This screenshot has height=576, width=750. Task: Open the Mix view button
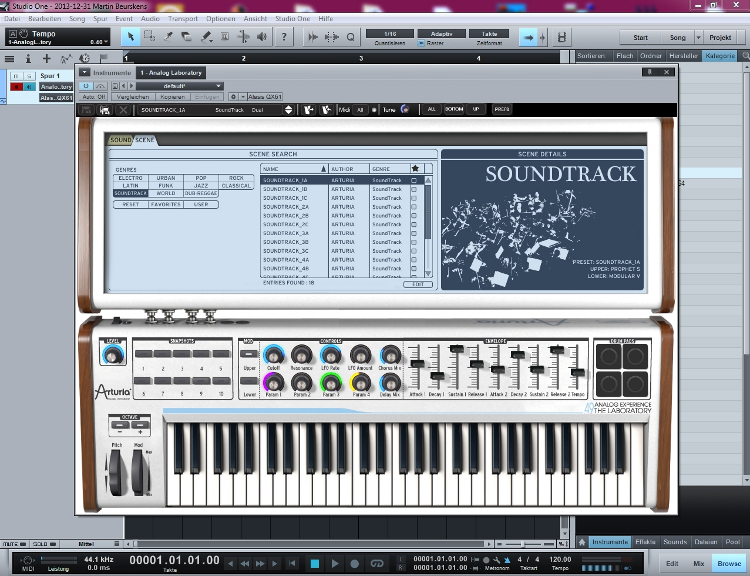[699, 564]
